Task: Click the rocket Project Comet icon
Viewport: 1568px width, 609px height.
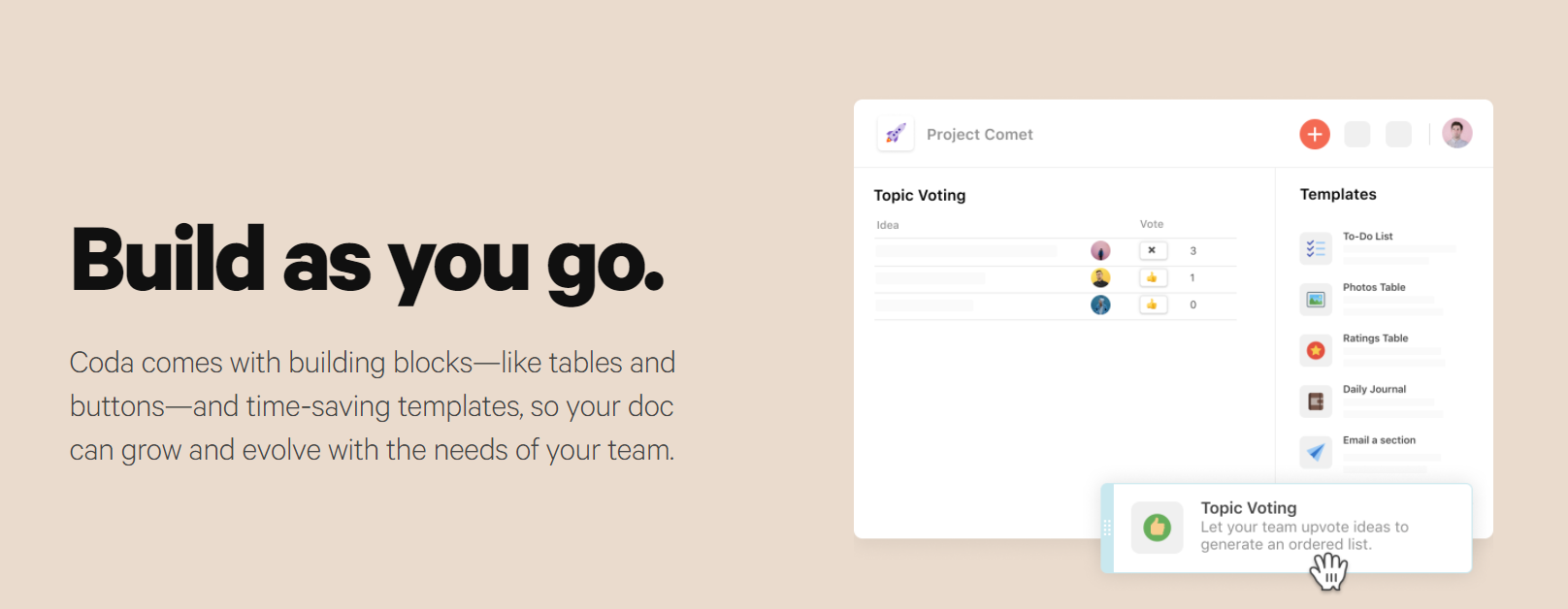Action: tap(896, 134)
